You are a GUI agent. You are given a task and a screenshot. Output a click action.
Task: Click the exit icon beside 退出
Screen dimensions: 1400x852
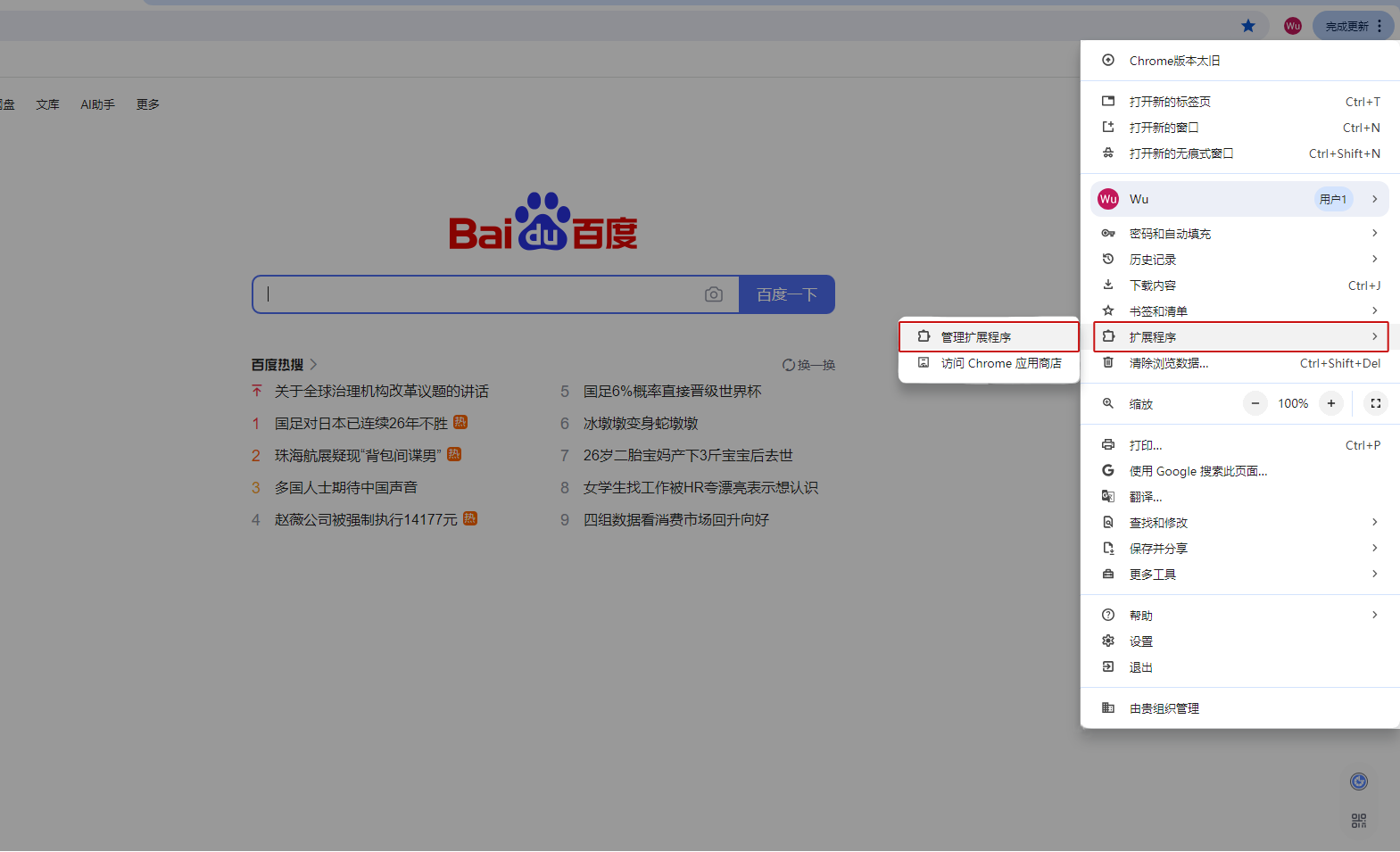click(x=1108, y=666)
